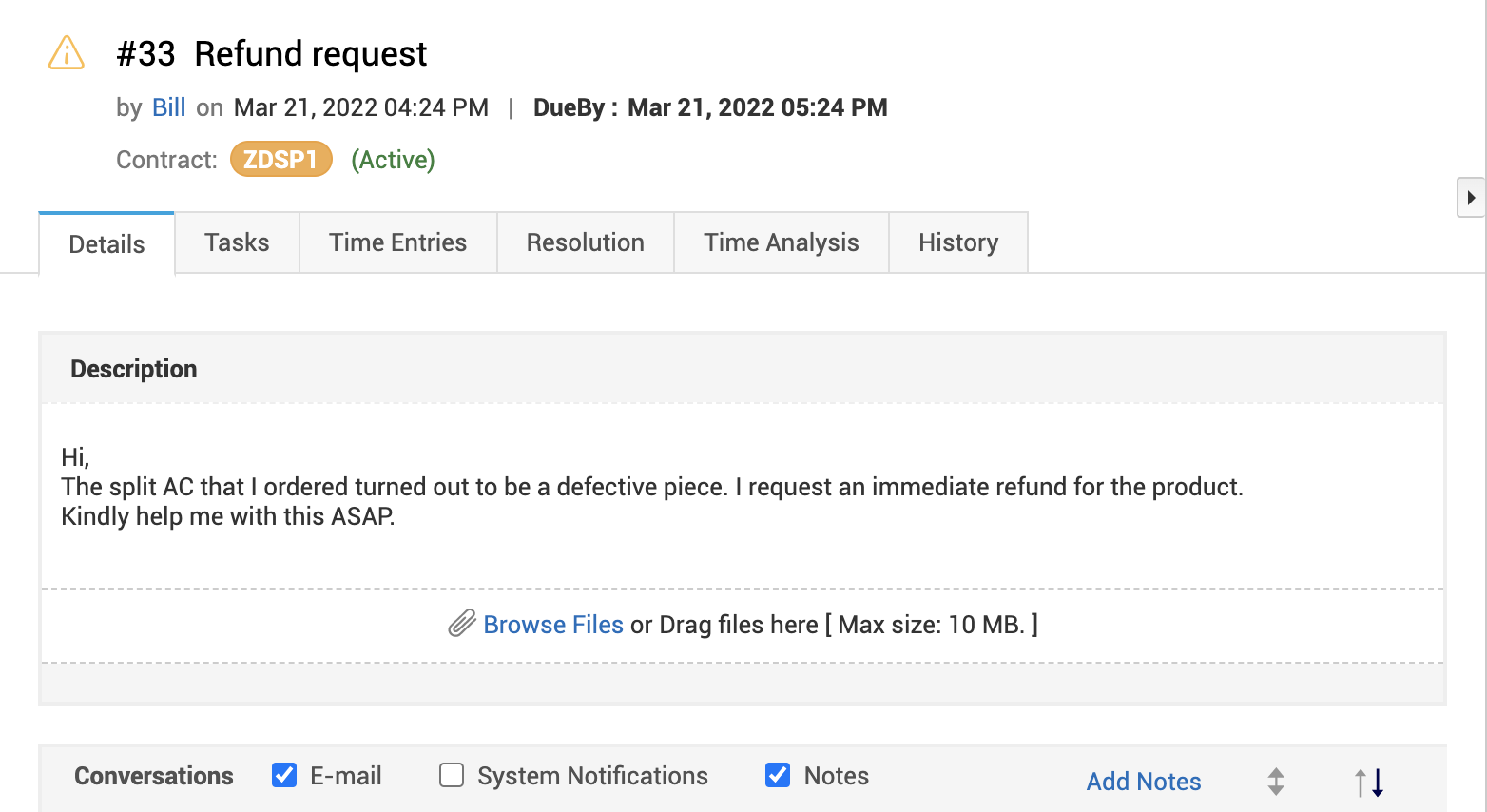
Task: Enable System Notifications checkbox
Action: [452, 775]
